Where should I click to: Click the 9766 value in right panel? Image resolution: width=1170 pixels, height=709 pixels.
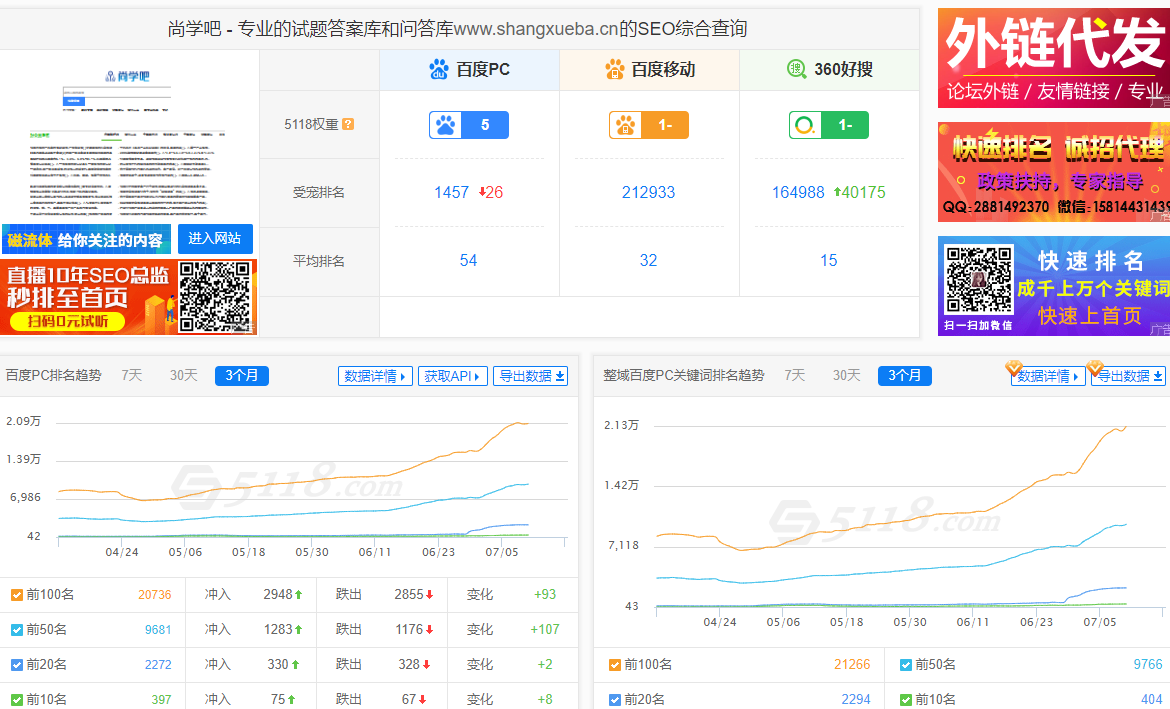point(1148,665)
